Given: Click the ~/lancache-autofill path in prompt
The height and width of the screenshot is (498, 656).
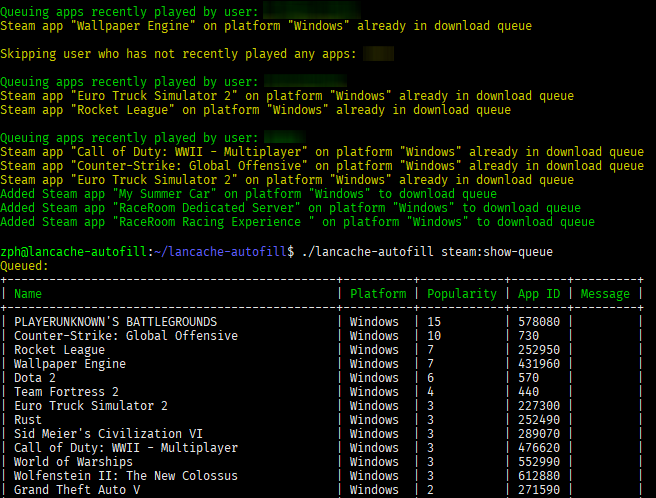Looking at the screenshot, I should pos(220,252).
